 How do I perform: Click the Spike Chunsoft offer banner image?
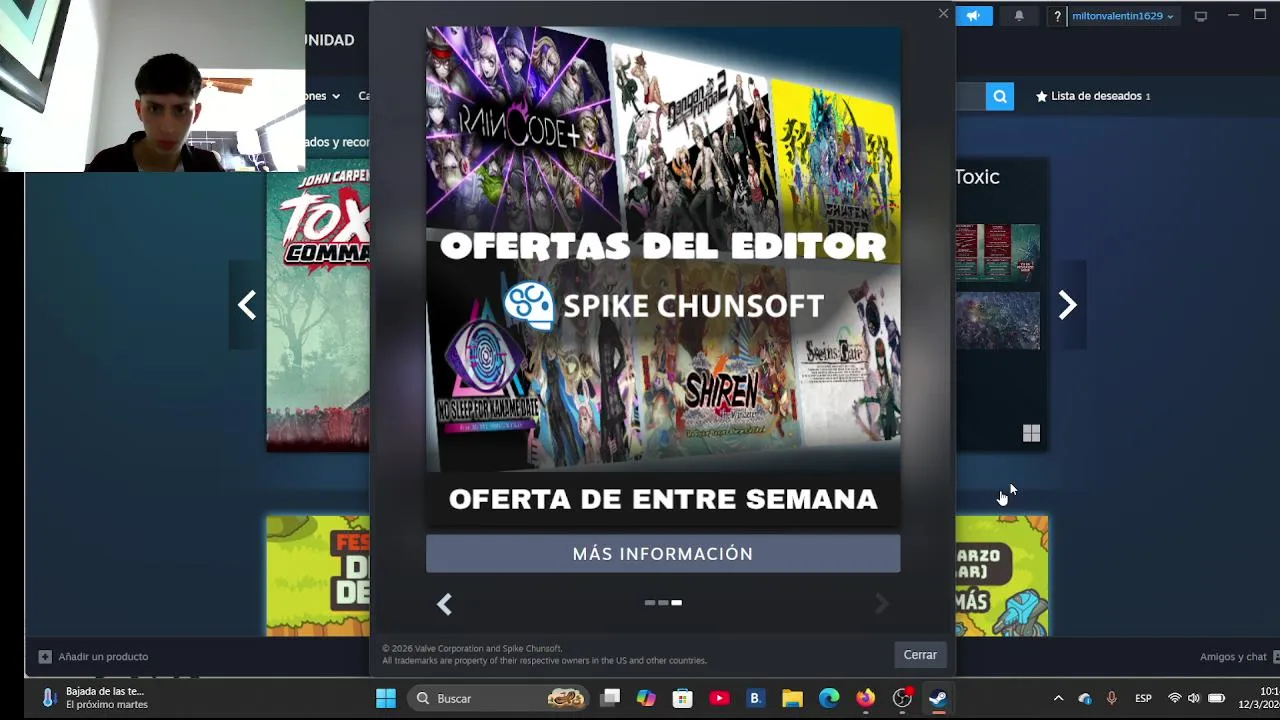coord(663,275)
